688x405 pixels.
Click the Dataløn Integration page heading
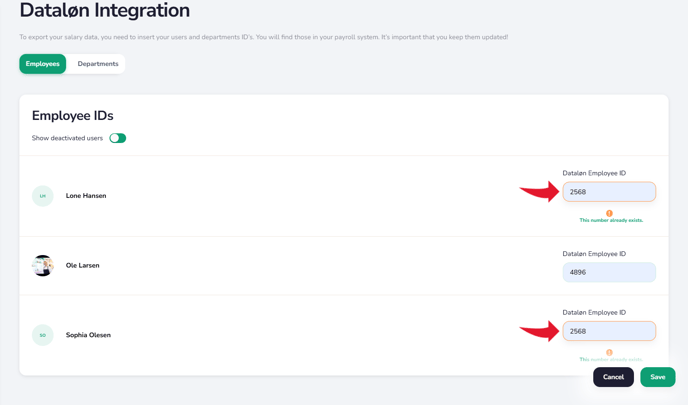click(105, 11)
